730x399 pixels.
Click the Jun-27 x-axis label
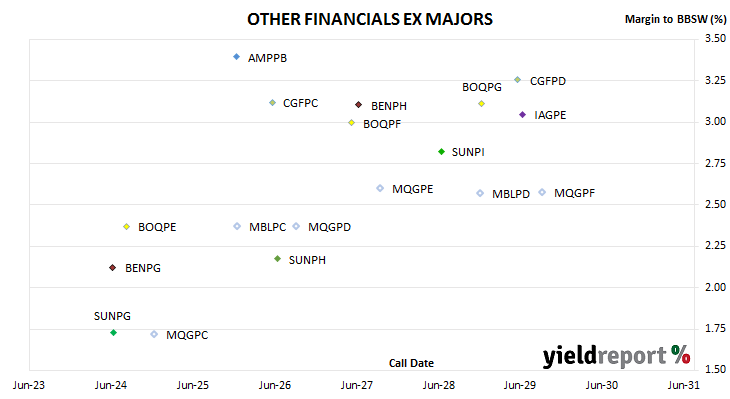(357, 385)
